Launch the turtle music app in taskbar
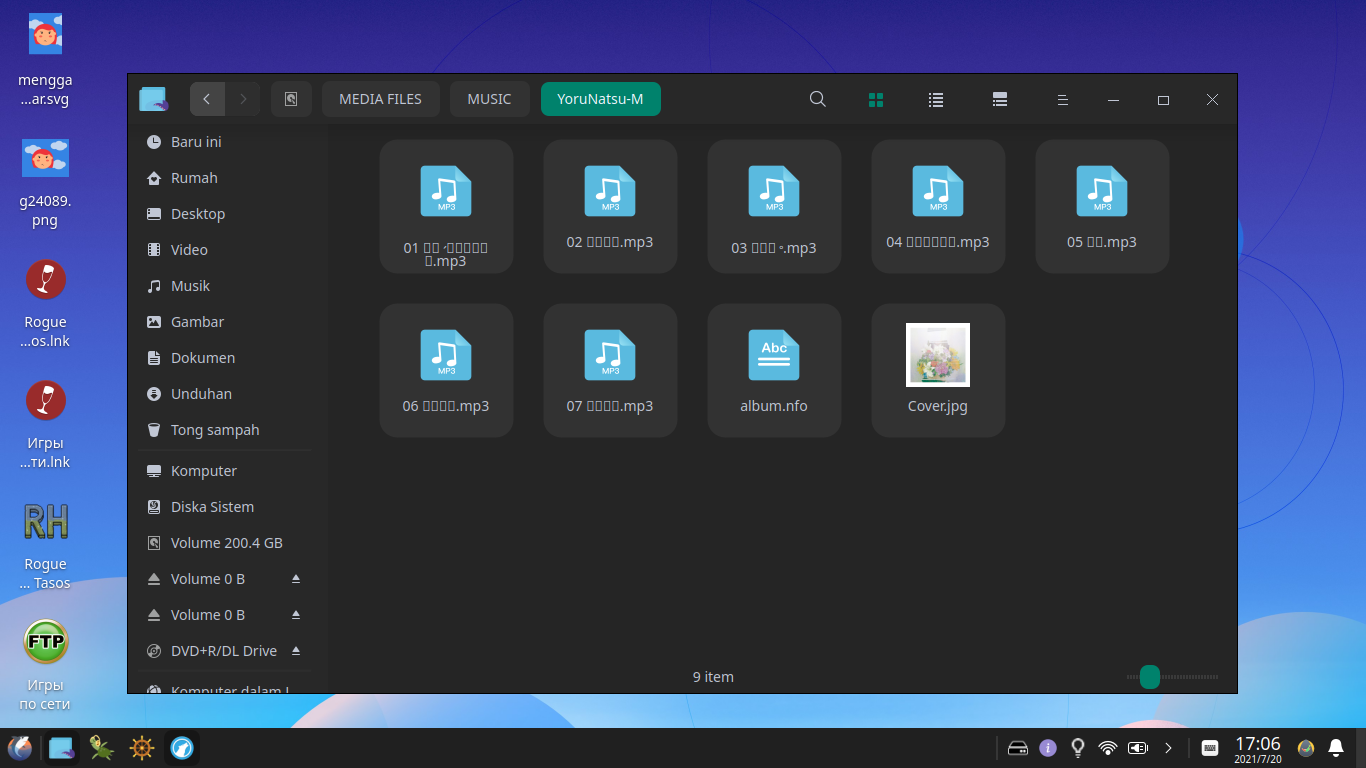This screenshot has width=1366, height=768. click(101, 747)
